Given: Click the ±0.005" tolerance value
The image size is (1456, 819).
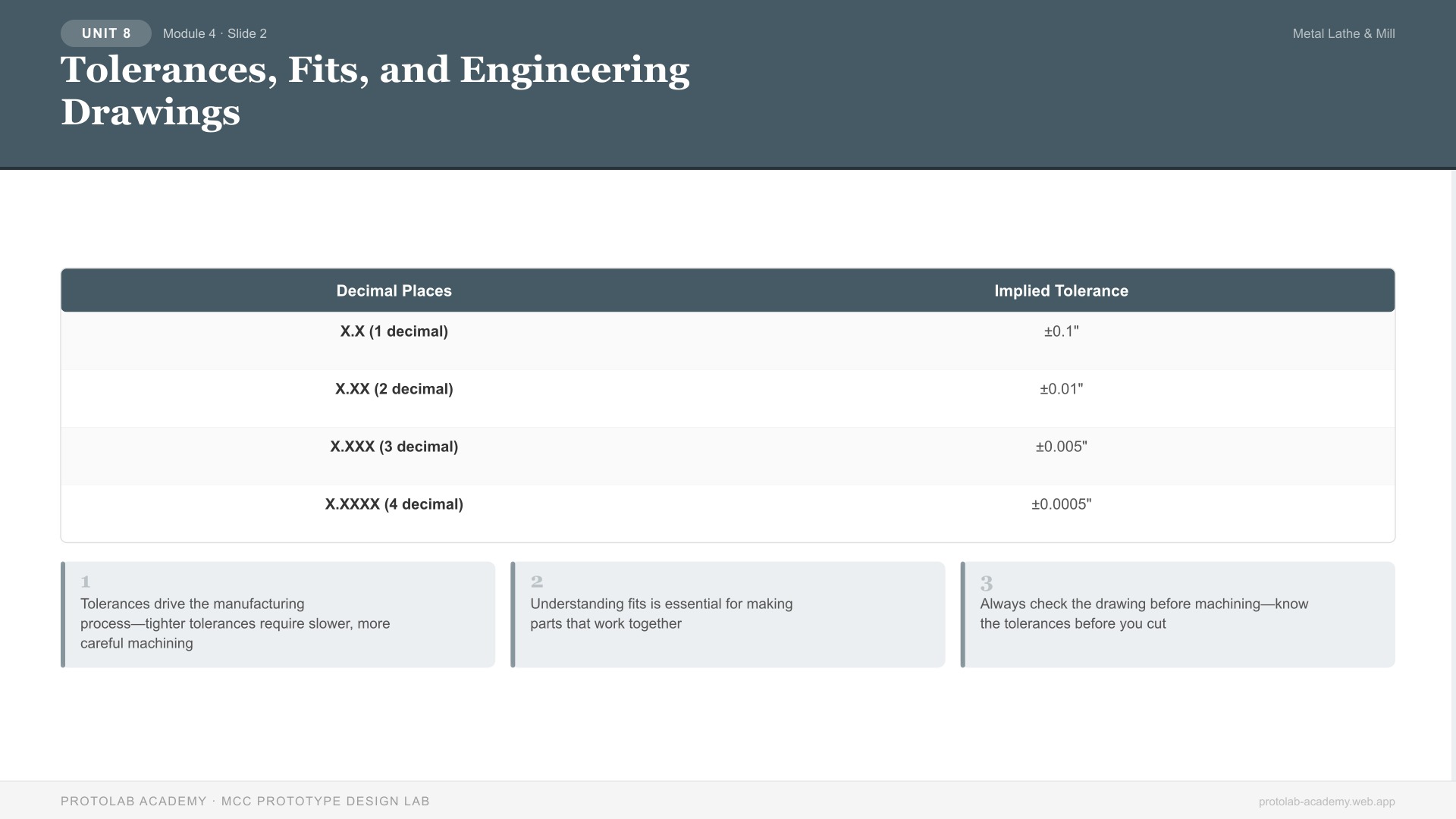Looking at the screenshot, I should [x=1061, y=446].
